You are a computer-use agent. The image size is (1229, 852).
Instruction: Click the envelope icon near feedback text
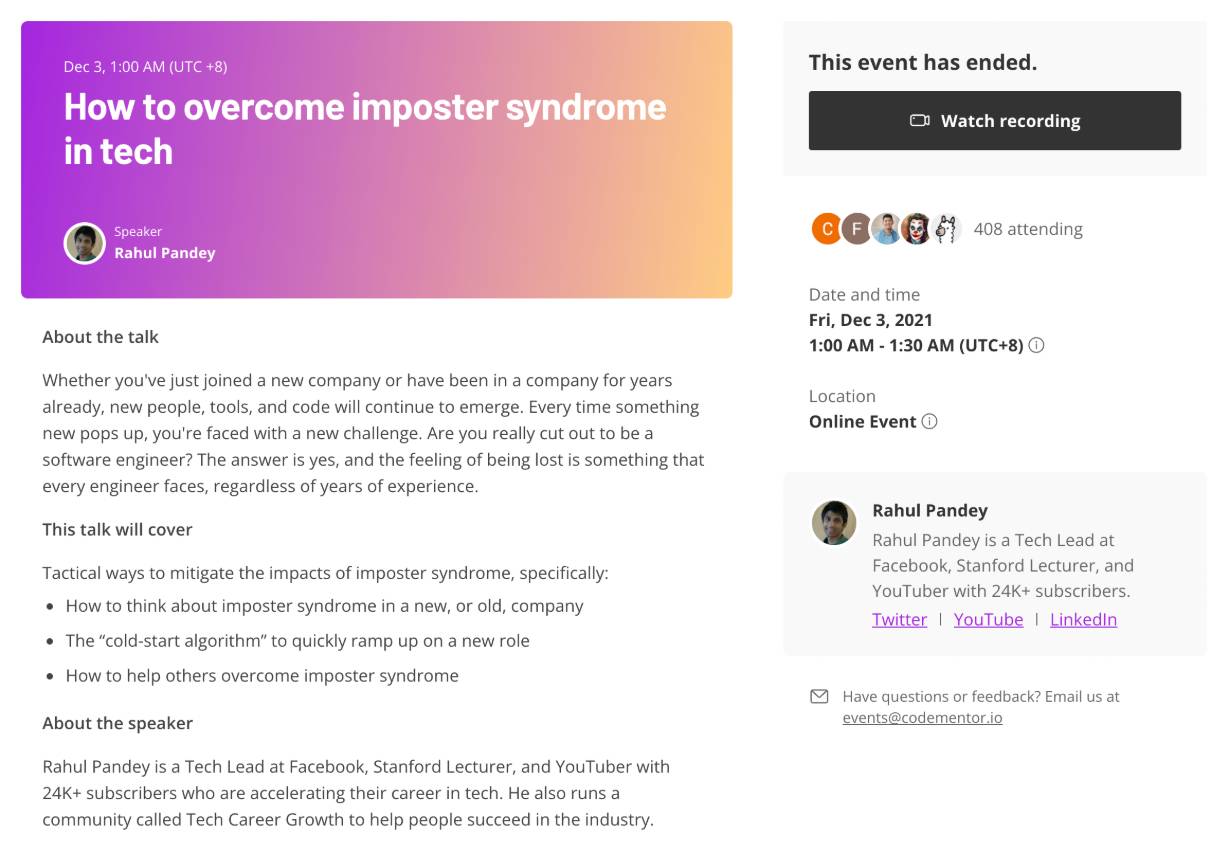[x=819, y=696]
